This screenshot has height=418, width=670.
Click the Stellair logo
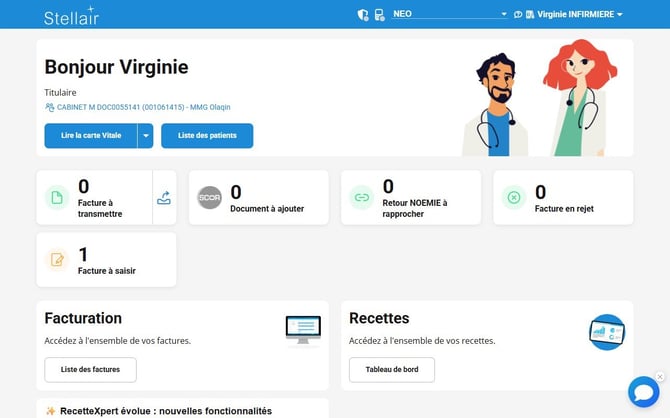[x=72, y=16]
